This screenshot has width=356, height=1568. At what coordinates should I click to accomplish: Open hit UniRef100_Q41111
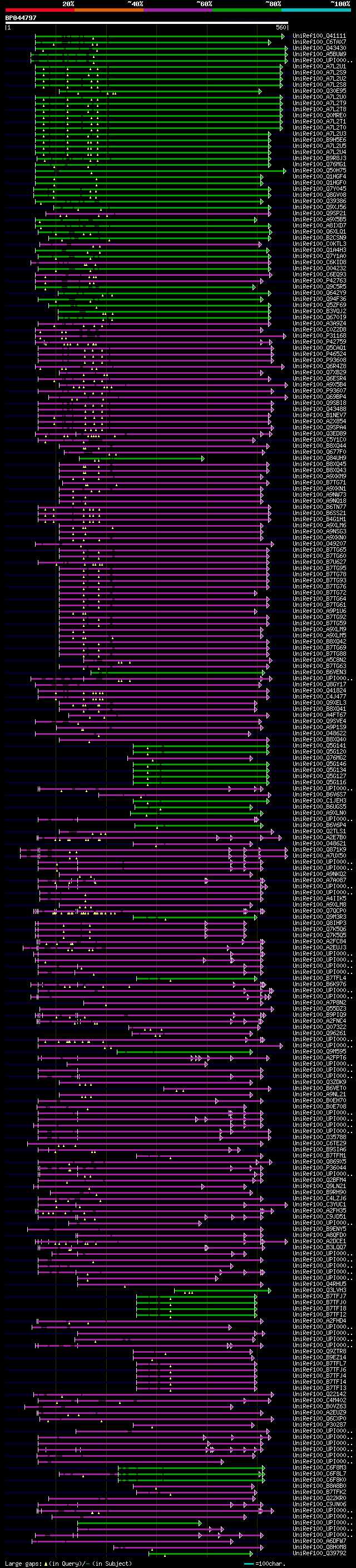click(319, 36)
